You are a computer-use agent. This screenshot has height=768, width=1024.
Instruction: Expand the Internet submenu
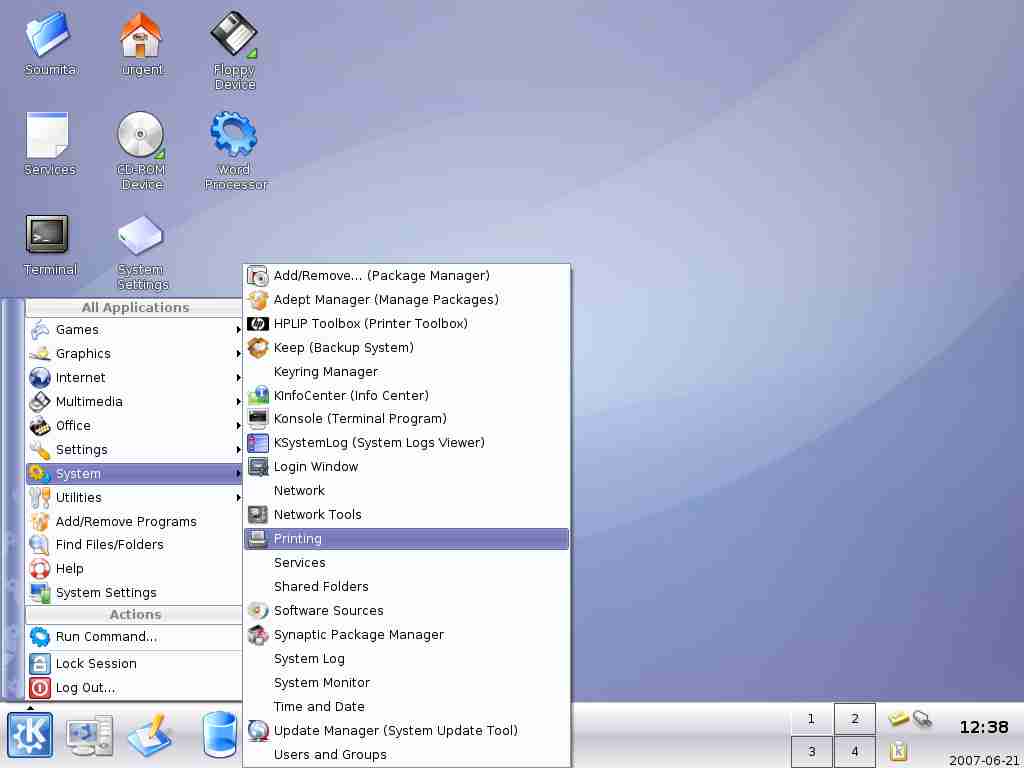[135, 377]
